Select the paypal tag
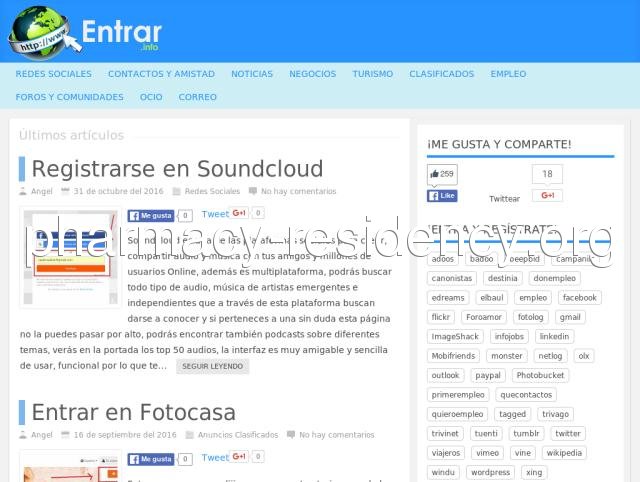This screenshot has width=640, height=482. pyautogui.click(x=488, y=375)
